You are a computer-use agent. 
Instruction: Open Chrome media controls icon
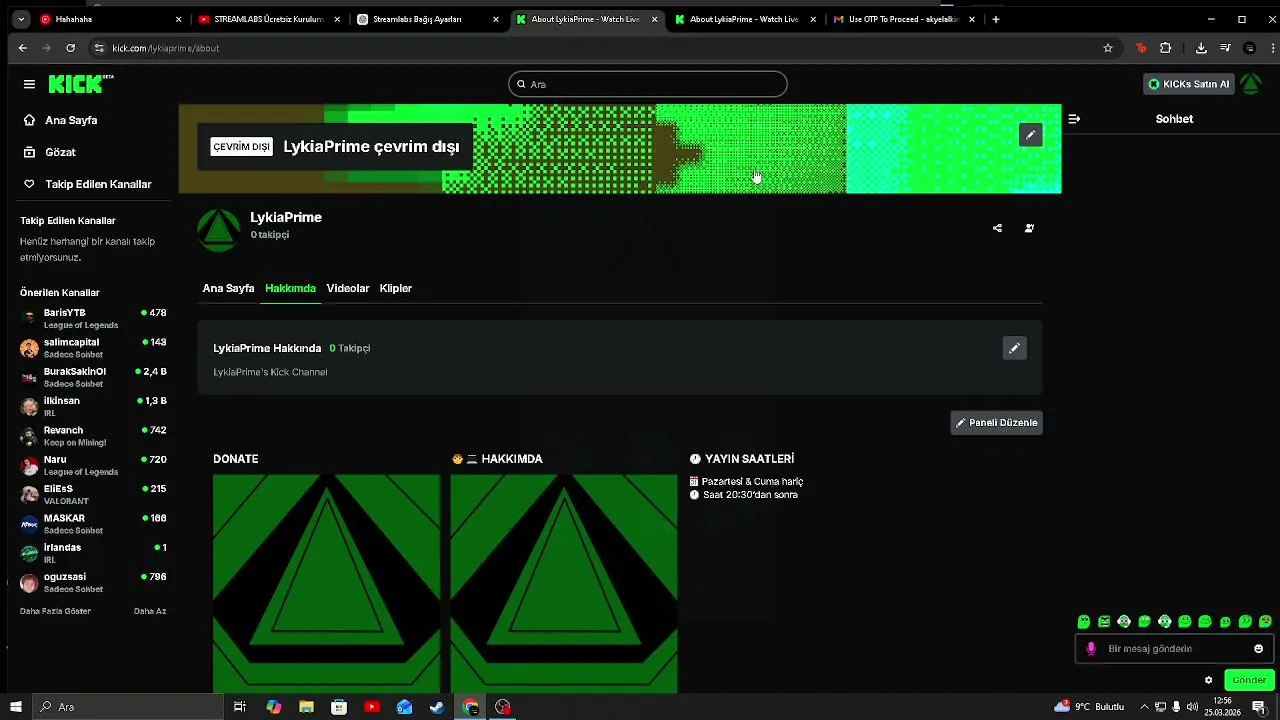[1226, 48]
